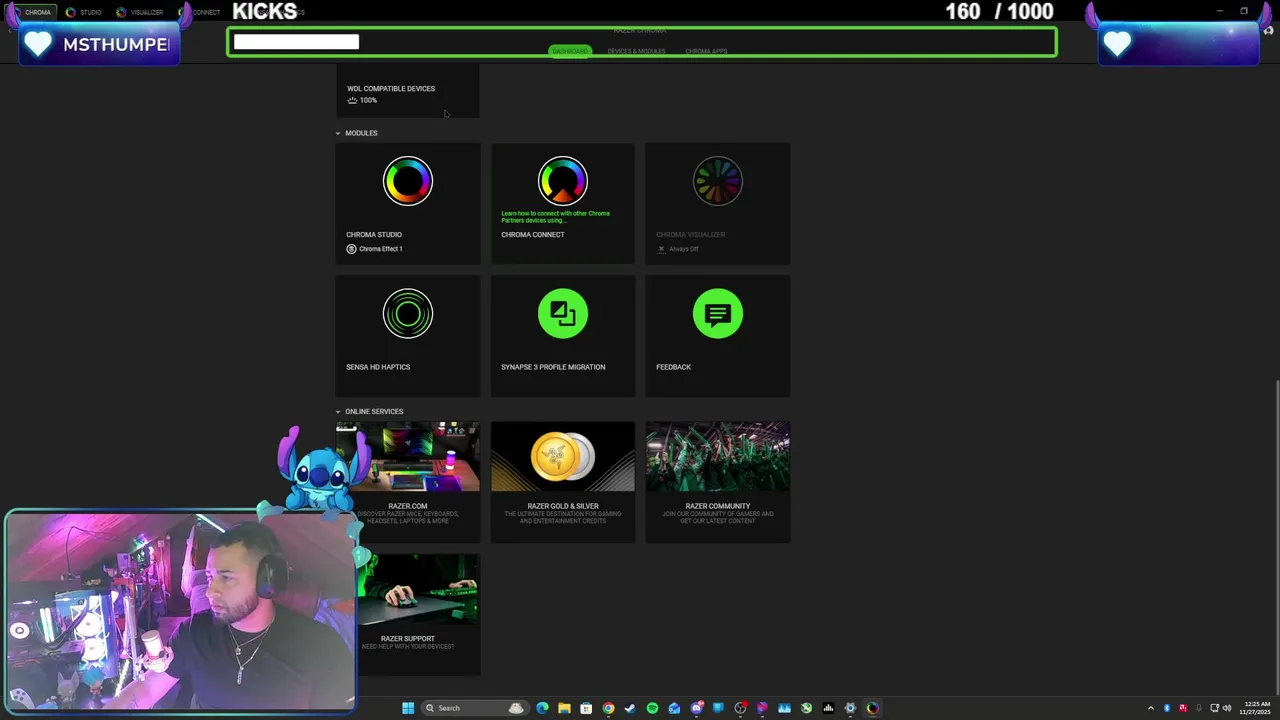Collapse the Modules section

pos(338,133)
